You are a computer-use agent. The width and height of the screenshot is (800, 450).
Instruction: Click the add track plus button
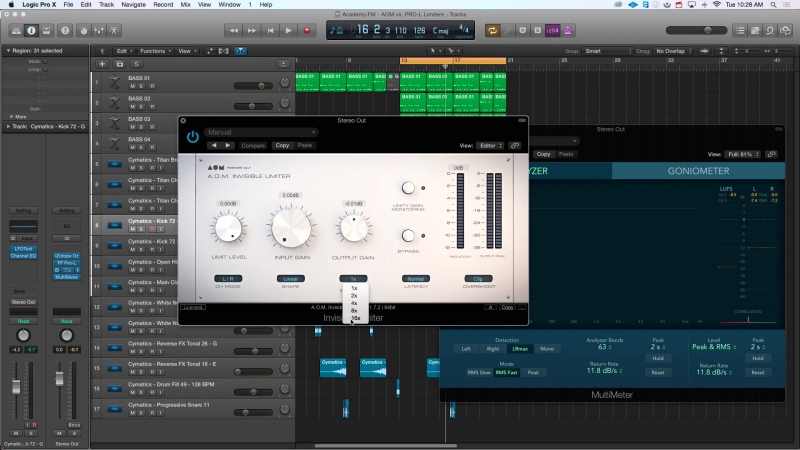102,64
